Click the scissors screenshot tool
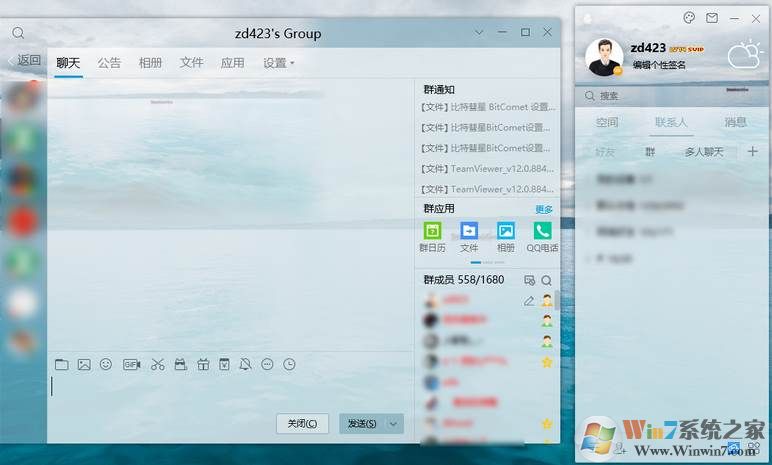 (157, 365)
